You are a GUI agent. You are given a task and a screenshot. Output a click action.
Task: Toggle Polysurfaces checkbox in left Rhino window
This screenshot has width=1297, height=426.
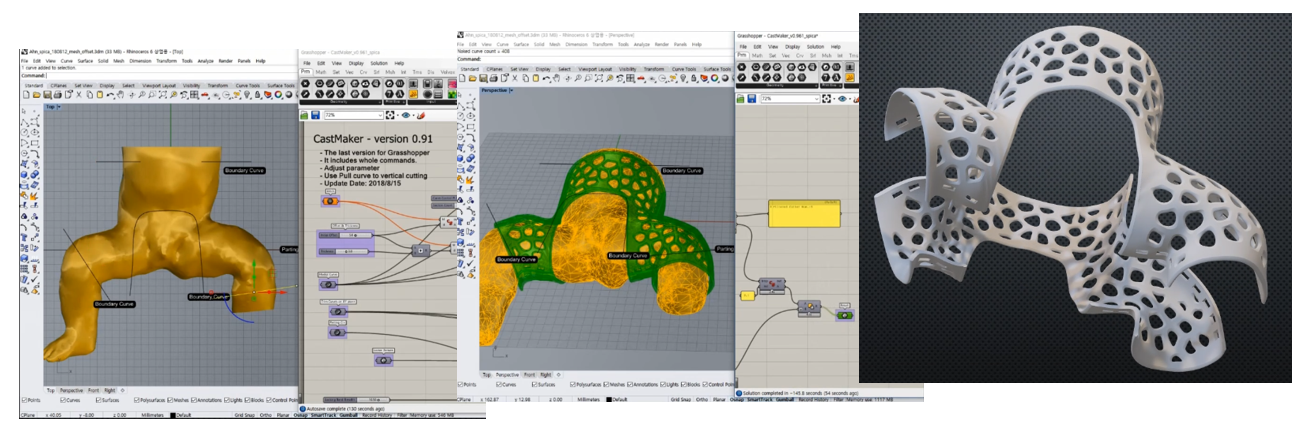[136, 400]
